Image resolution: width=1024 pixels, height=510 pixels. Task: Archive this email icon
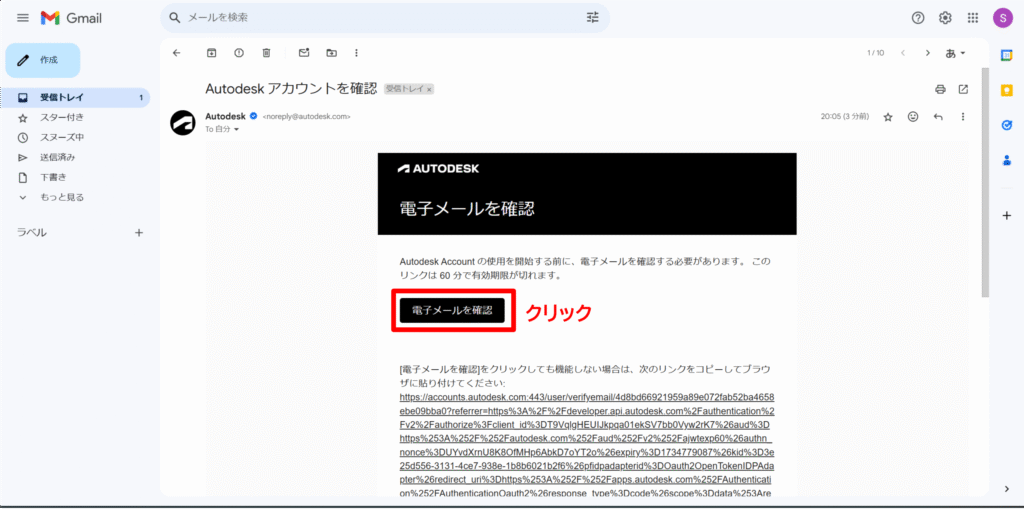212,53
